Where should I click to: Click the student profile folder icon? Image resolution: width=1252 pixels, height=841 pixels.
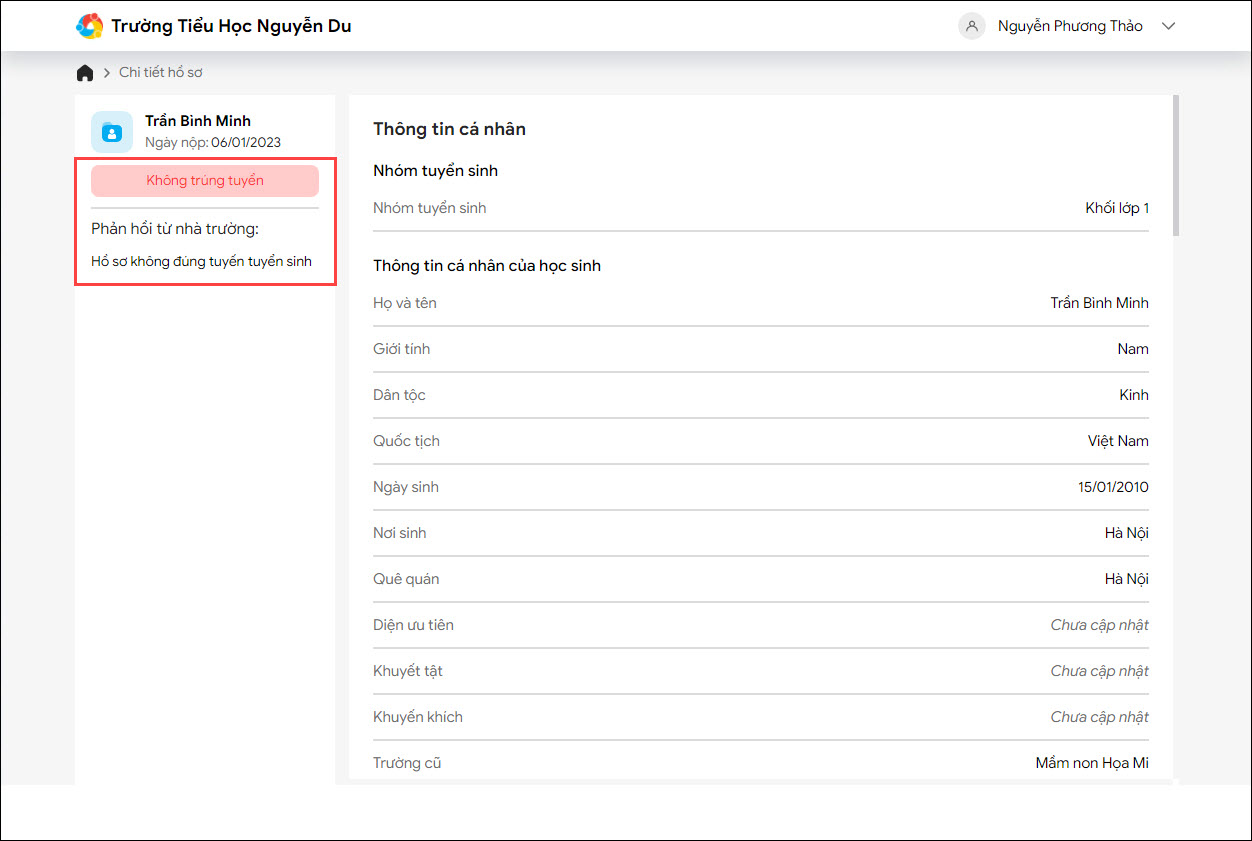[112, 132]
